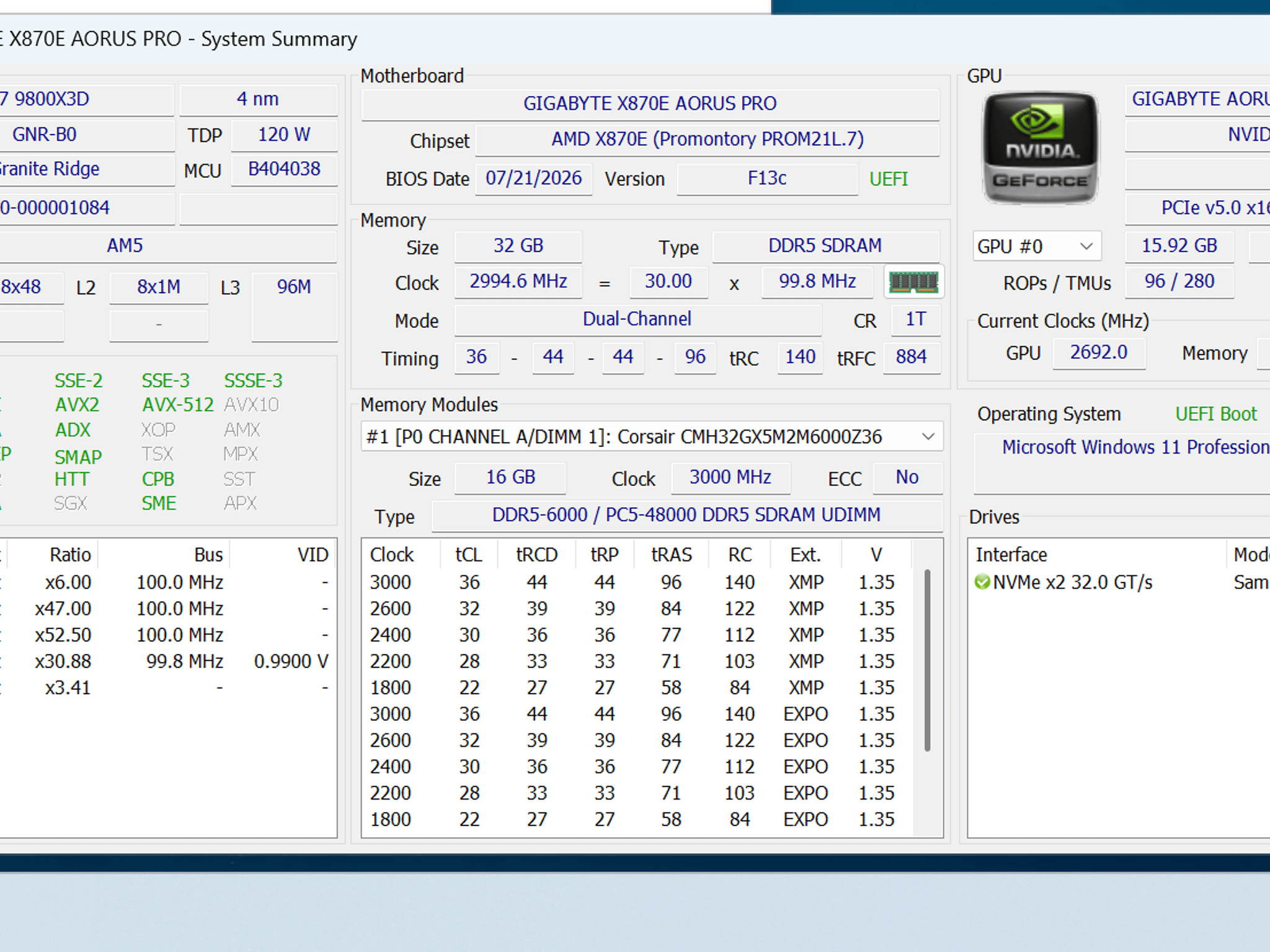Click the module size 16 GB value

(510, 477)
